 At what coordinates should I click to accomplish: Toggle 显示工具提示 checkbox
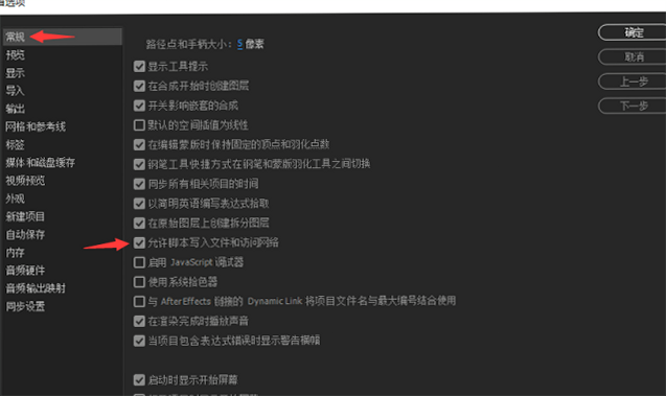coord(139,66)
